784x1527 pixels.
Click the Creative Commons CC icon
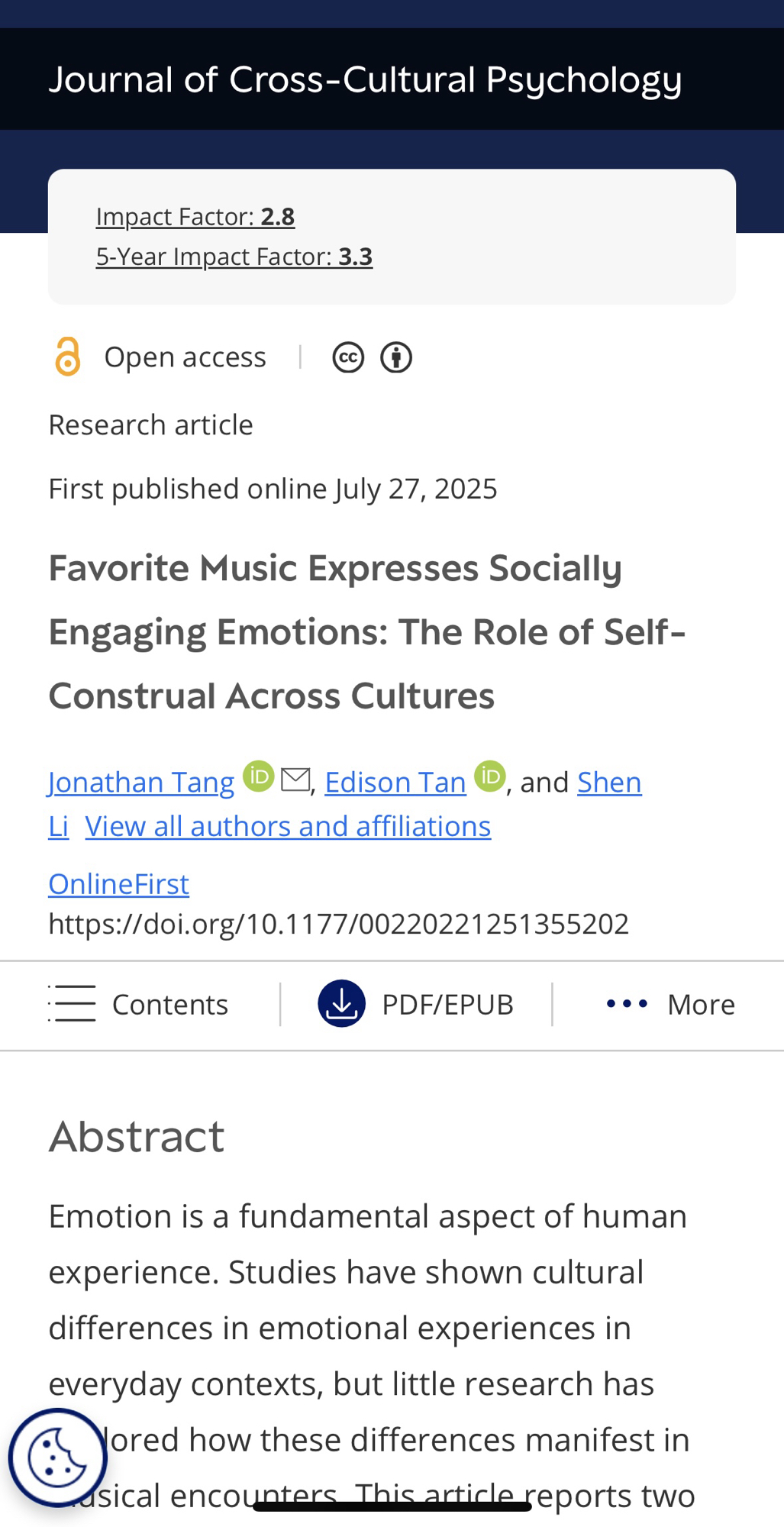(348, 357)
